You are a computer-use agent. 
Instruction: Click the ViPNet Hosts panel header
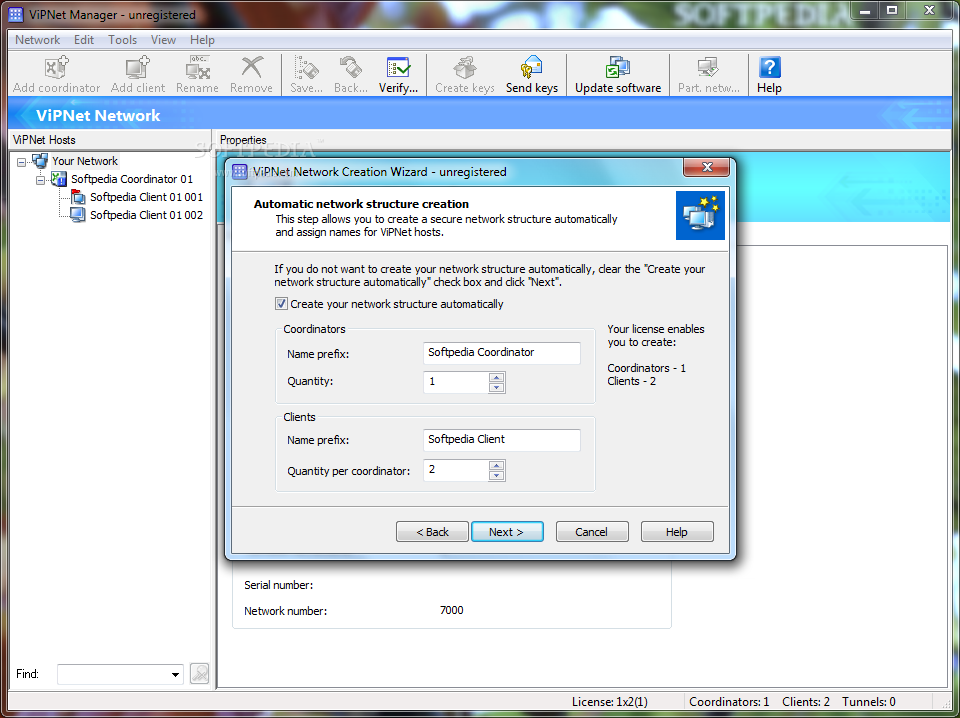(110, 140)
